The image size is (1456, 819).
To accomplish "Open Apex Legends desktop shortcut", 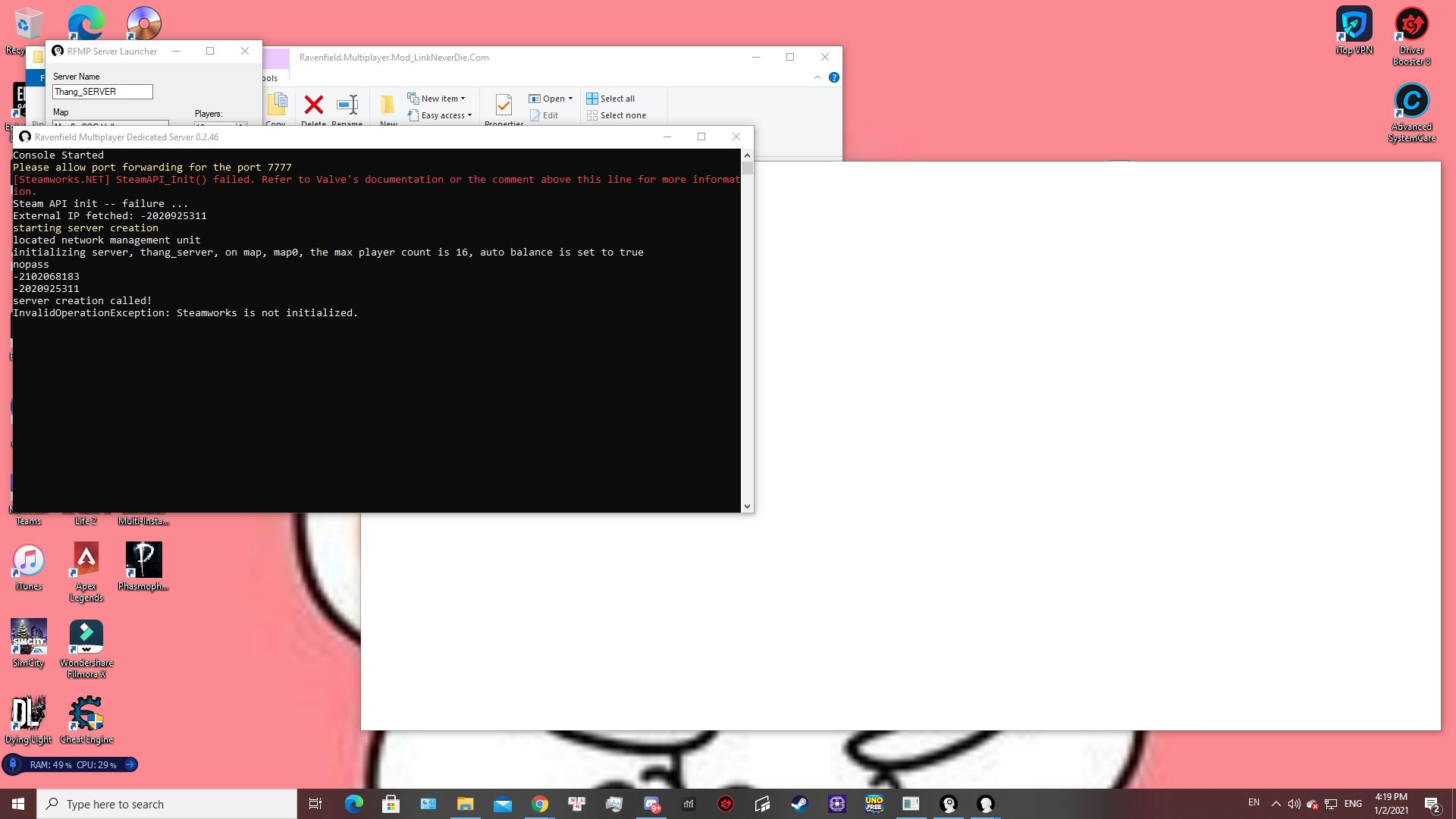I will [86, 573].
